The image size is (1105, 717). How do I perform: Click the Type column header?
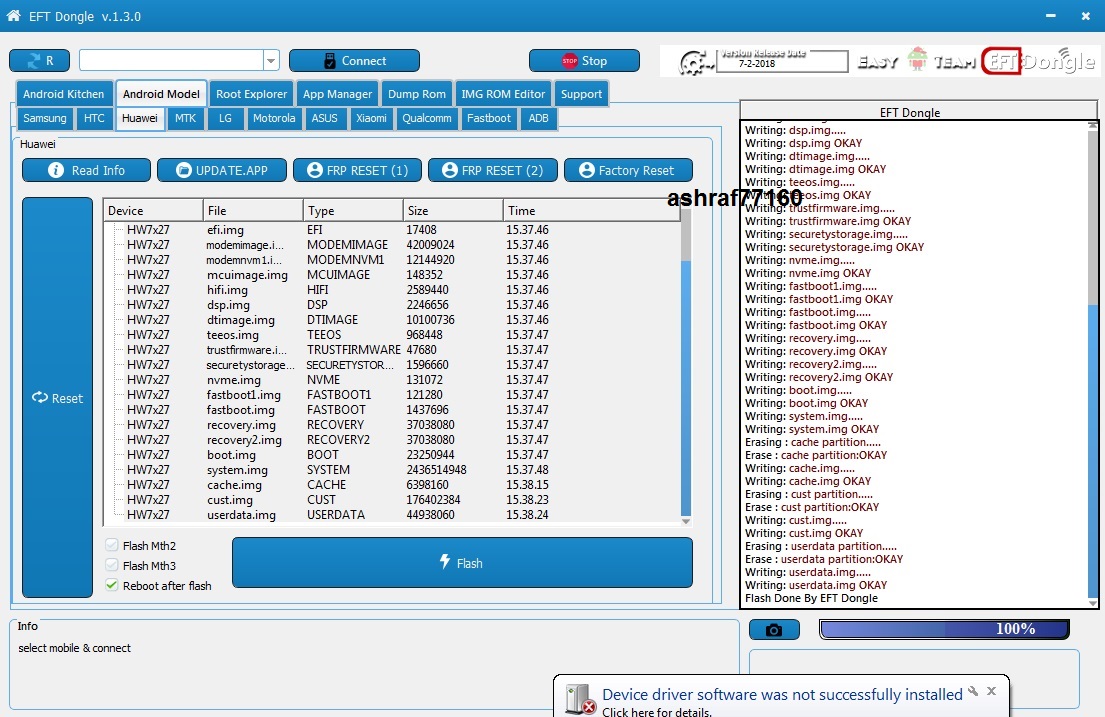click(x=353, y=211)
